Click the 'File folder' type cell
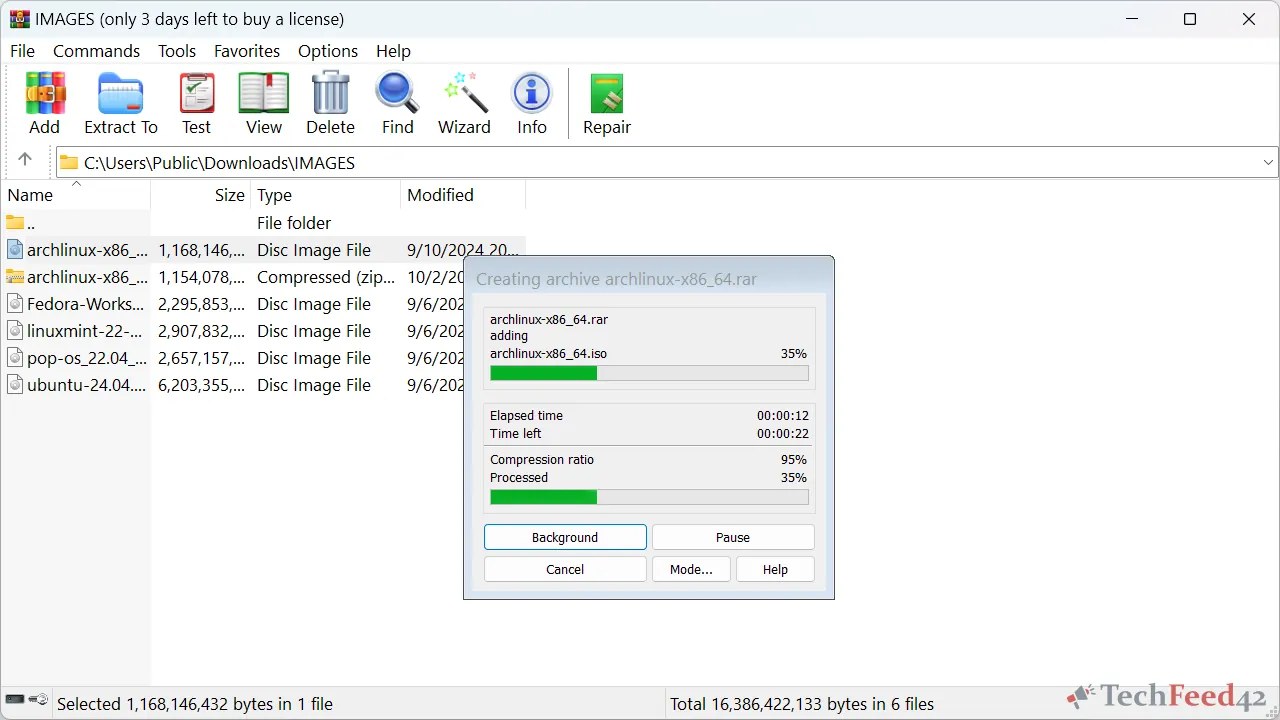The image size is (1280, 720). 294,223
